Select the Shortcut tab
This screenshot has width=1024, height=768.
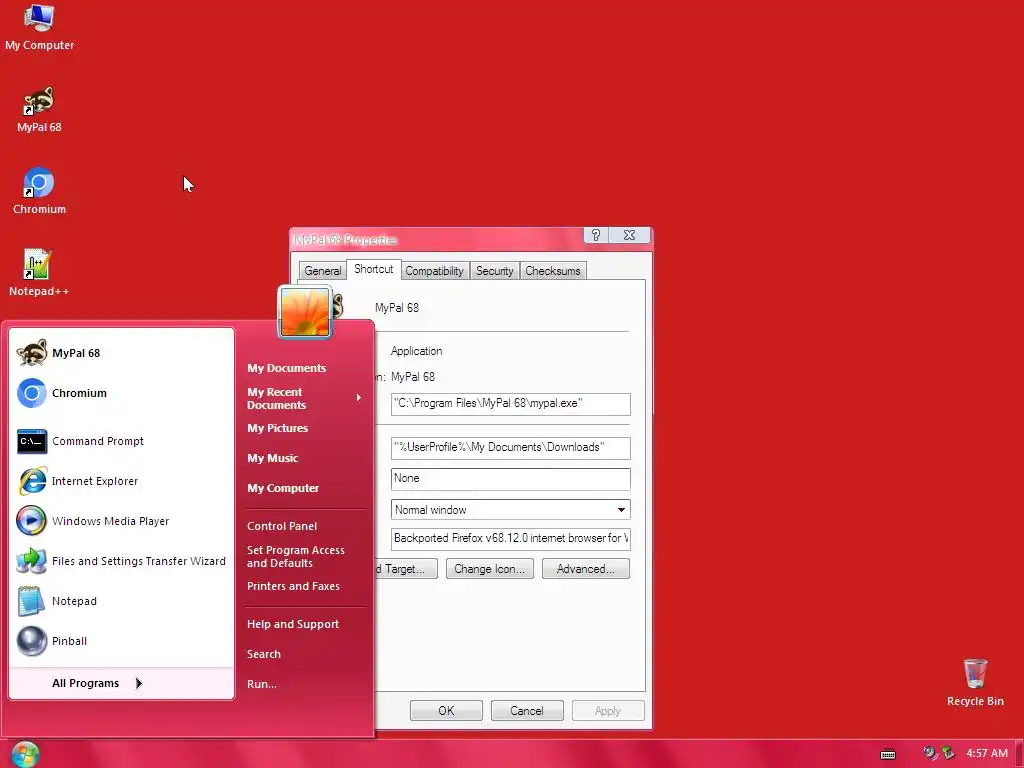[374, 269]
